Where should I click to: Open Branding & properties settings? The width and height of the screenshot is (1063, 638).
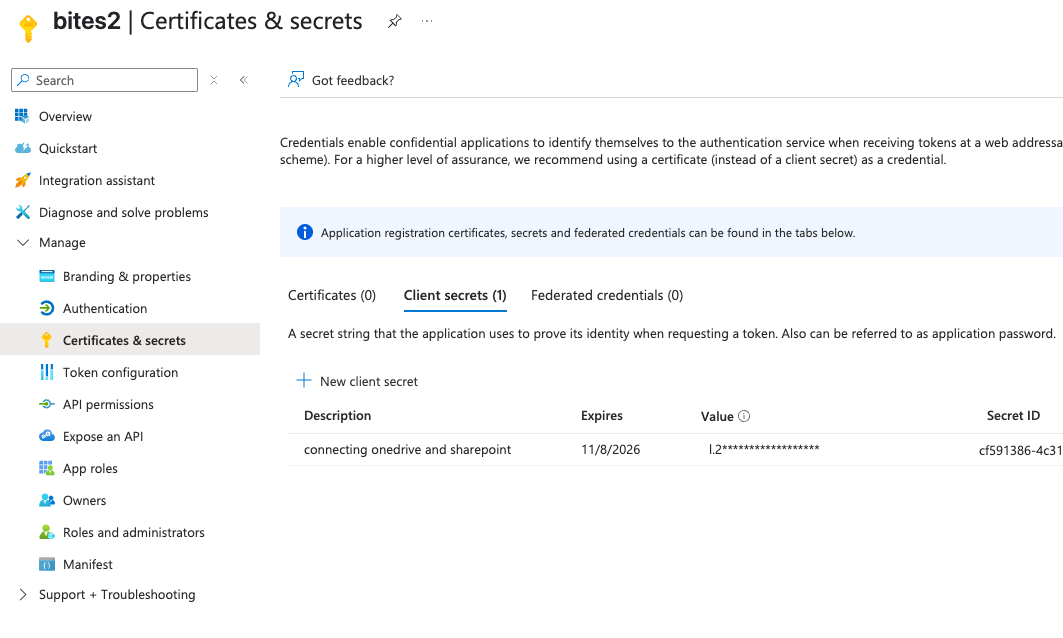[x=127, y=276]
